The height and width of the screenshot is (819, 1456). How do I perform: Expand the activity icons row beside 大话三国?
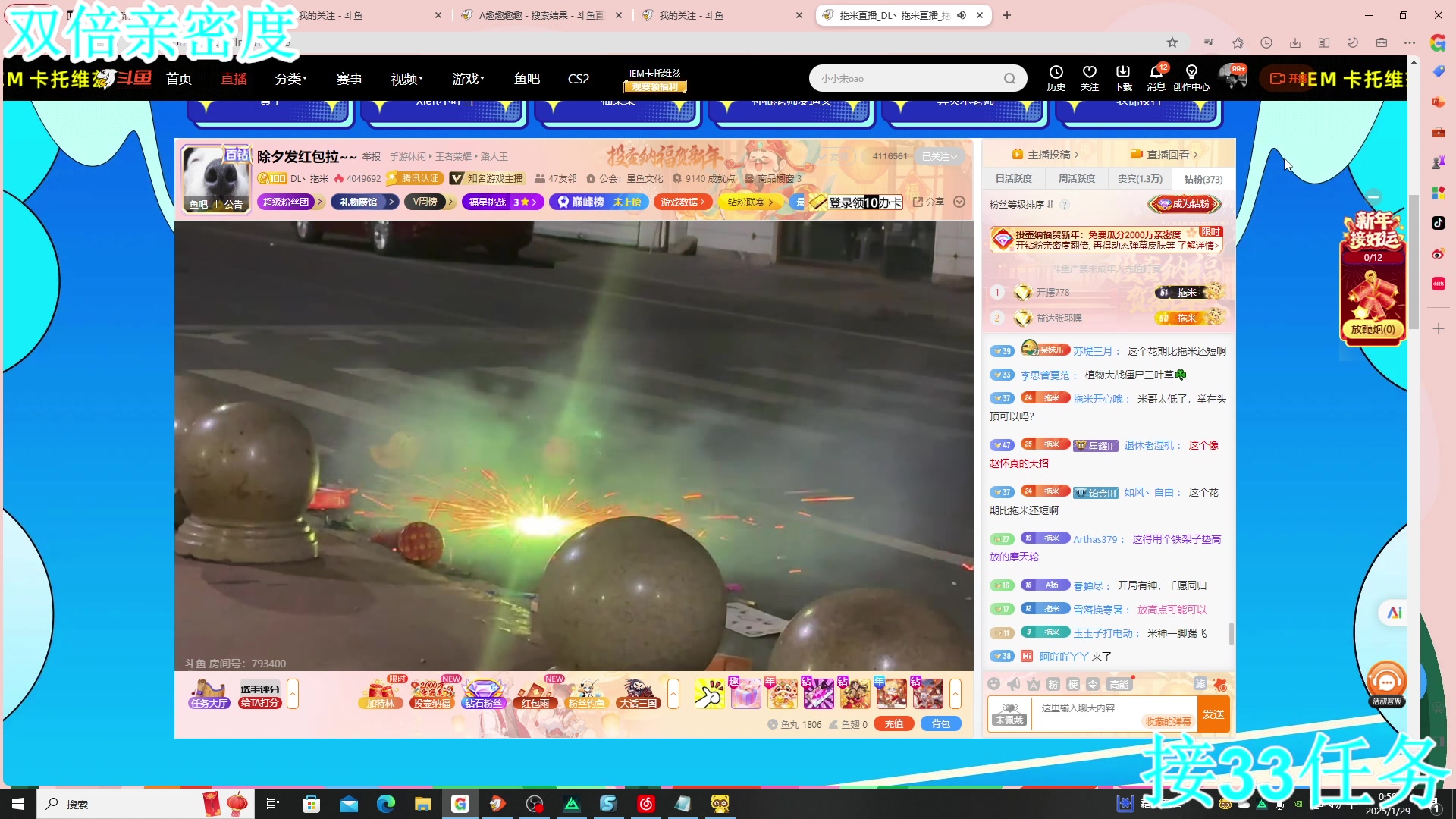click(673, 694)
